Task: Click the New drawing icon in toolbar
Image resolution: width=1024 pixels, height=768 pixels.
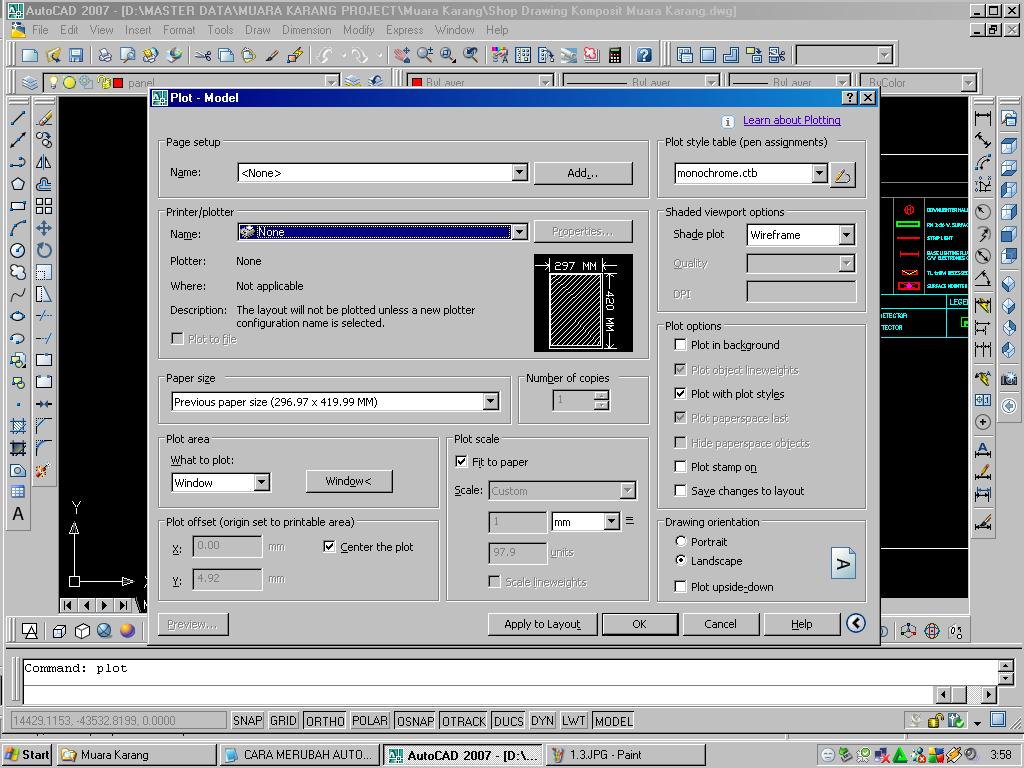Action: [x=30, y=56]
